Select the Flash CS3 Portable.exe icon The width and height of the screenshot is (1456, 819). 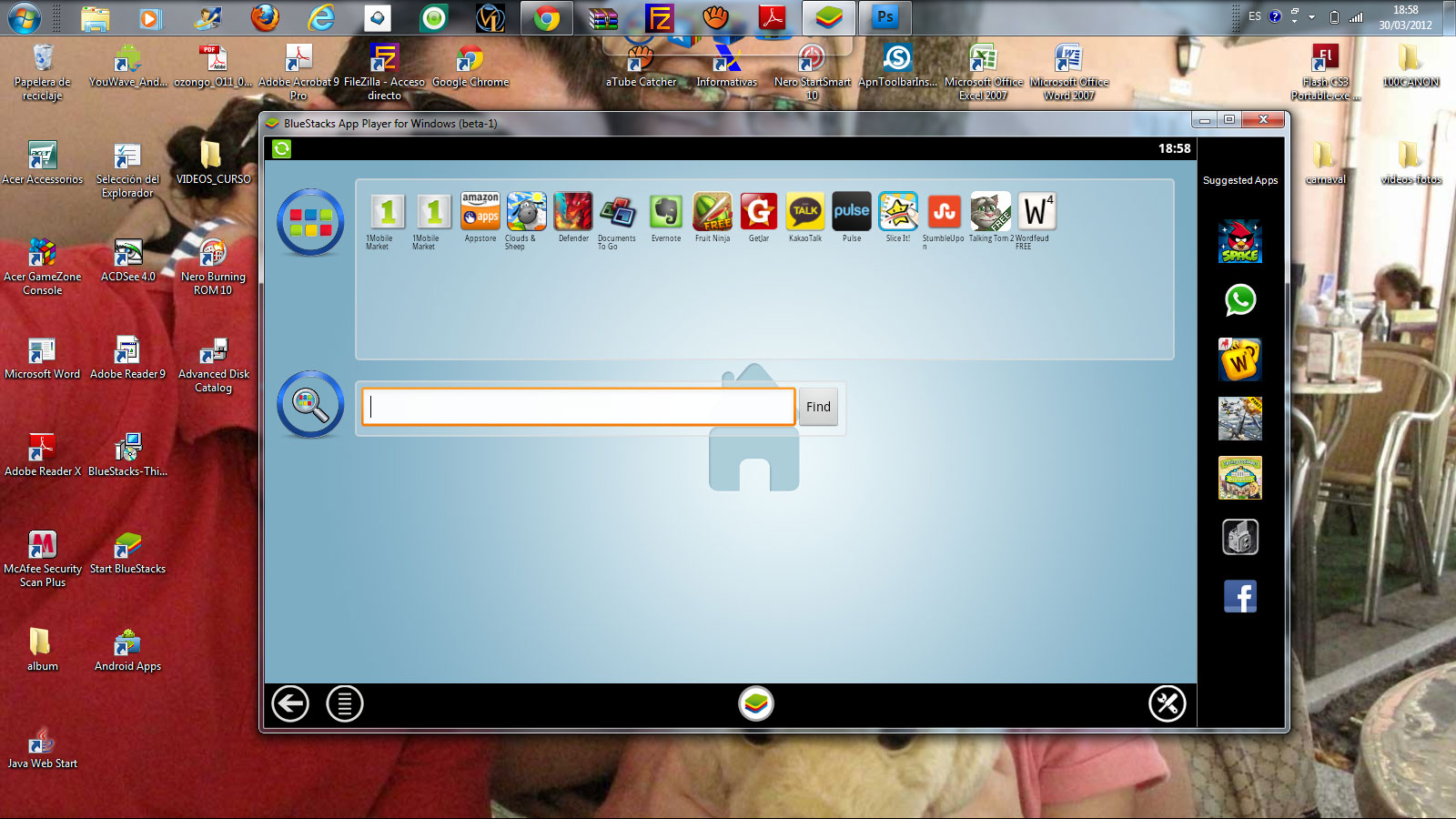click(1325, 73)
